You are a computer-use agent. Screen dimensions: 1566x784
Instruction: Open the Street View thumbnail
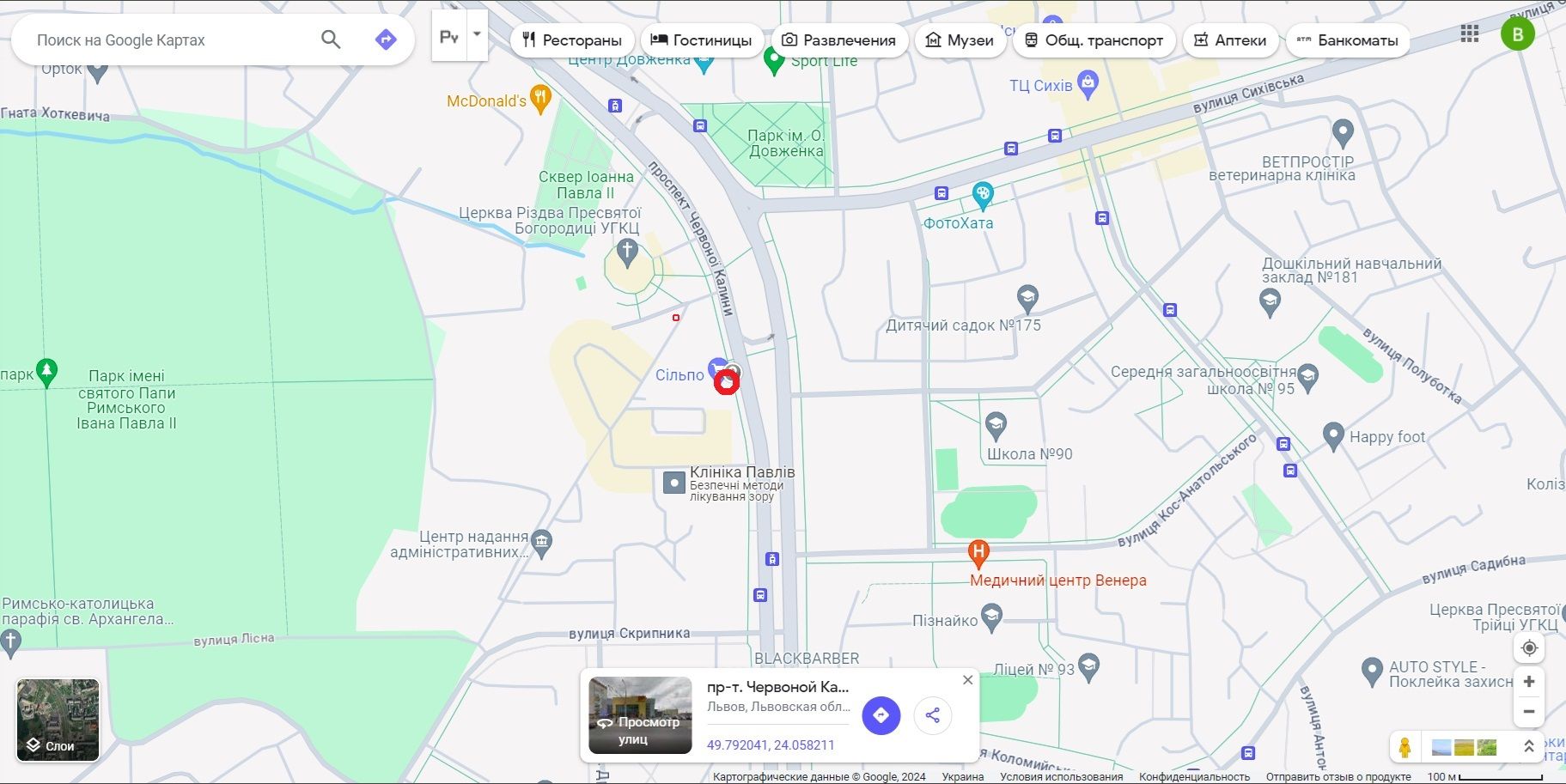pyautogui.click(x=640, y=715)
